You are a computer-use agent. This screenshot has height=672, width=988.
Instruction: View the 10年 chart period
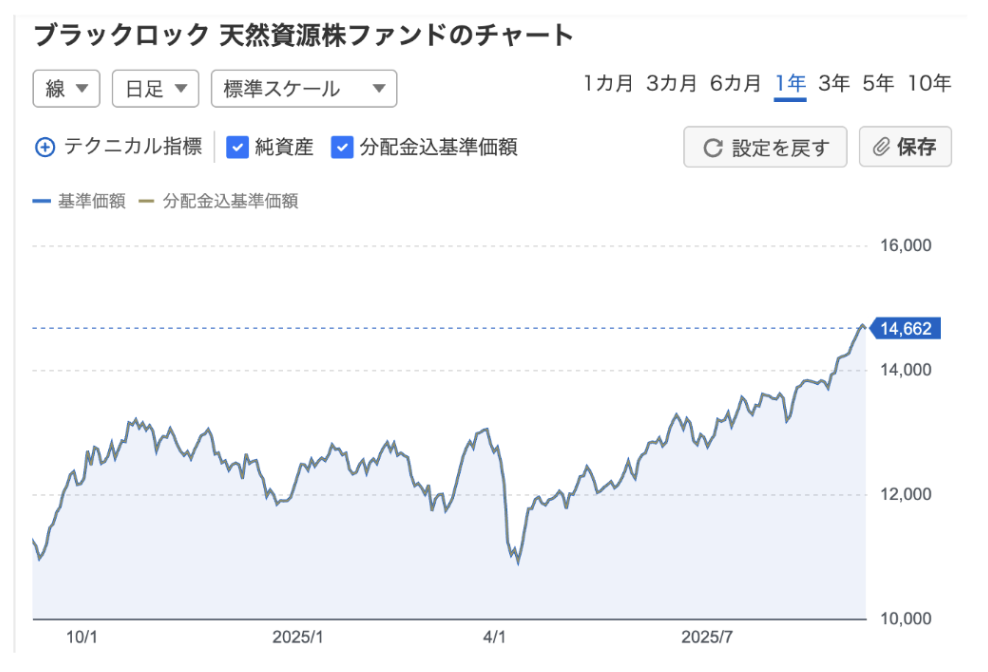click(x=929, y=83)
